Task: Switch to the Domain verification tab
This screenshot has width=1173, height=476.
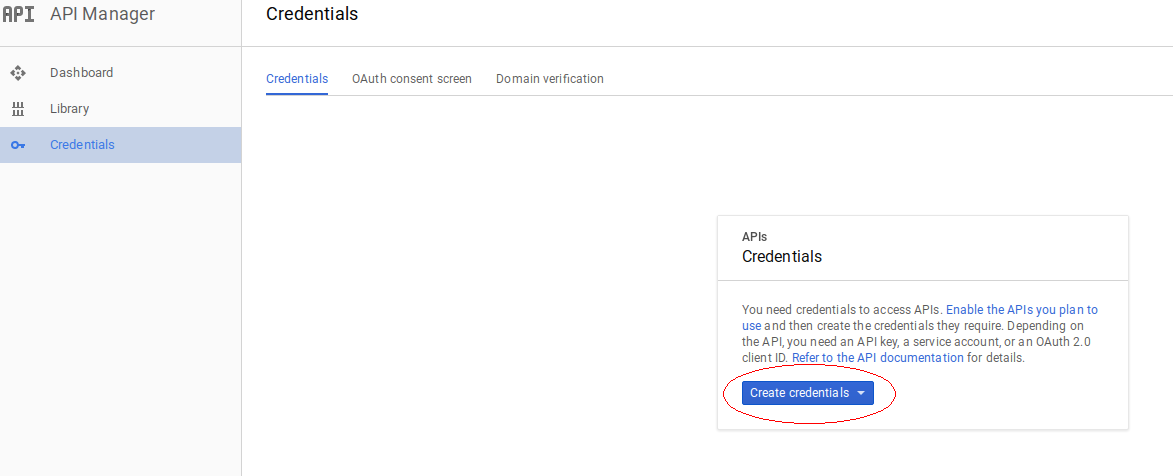Action: pos(550,79)
